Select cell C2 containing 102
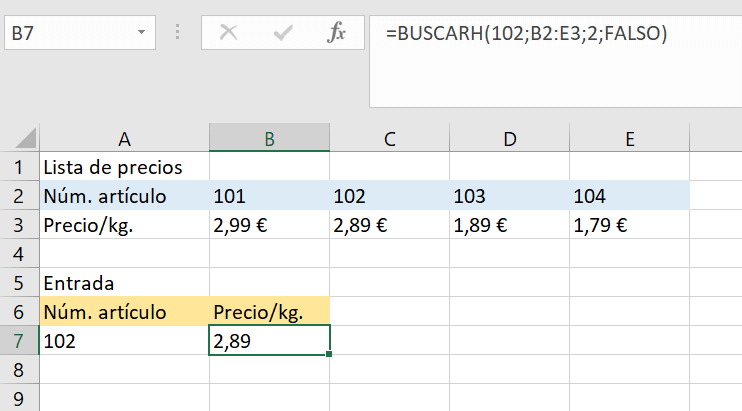 (389, 195)
